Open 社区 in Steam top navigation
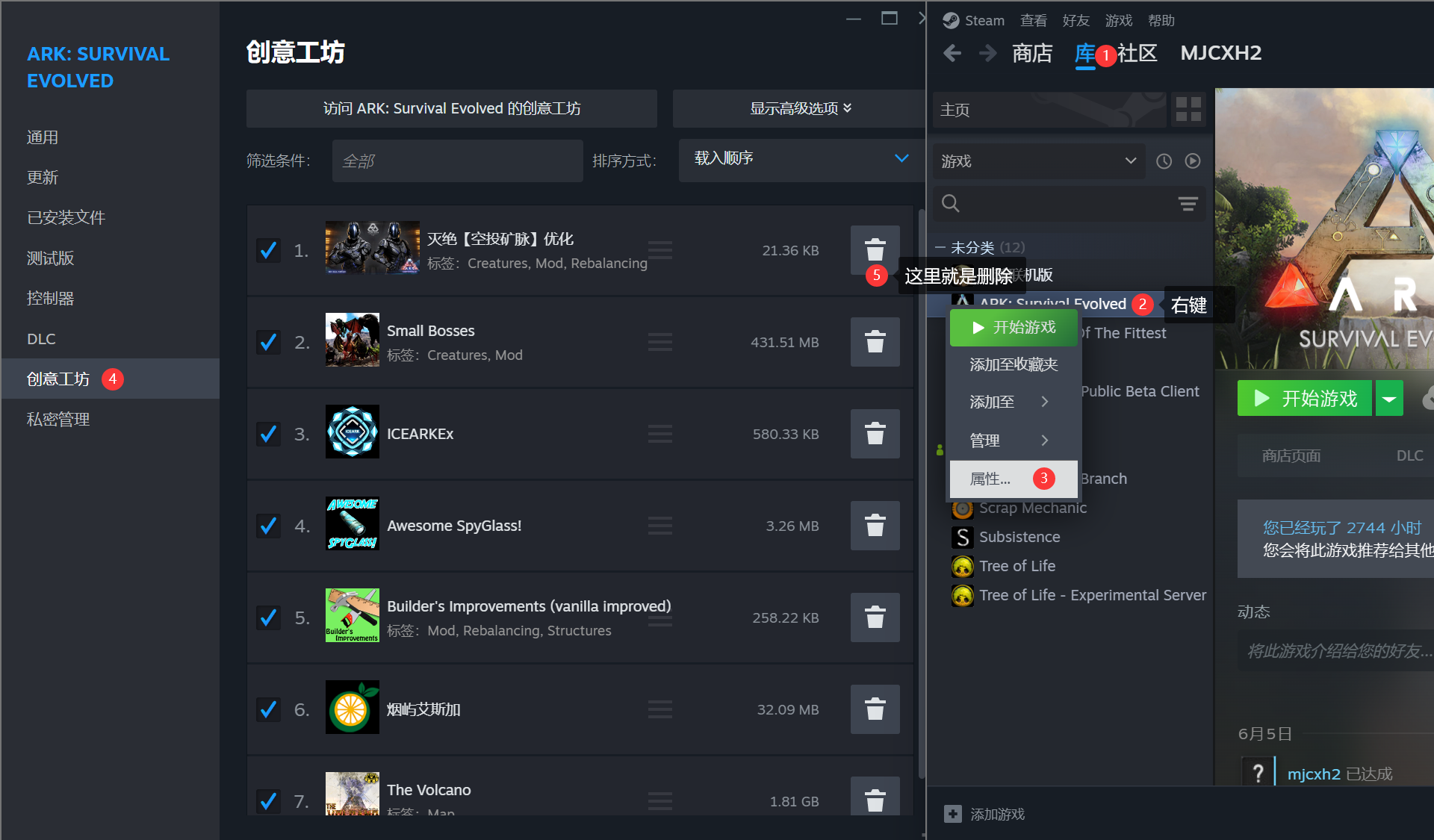1434x840 pixels. click(1137, 53)
